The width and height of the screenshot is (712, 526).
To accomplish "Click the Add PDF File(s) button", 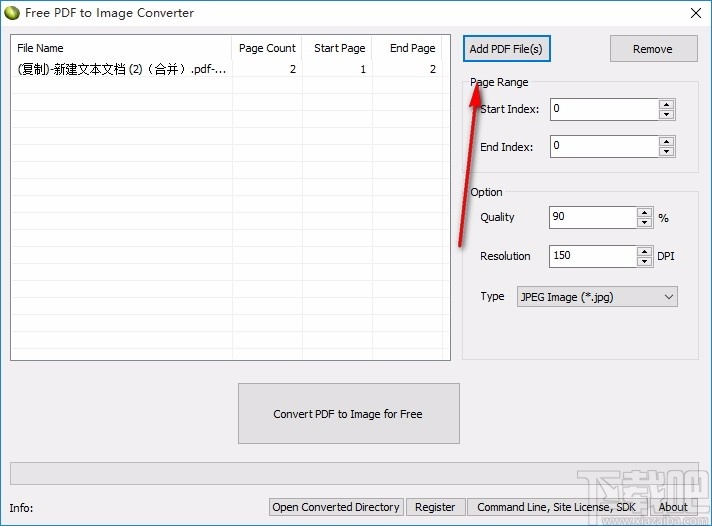I will click(x=506, y=49).
